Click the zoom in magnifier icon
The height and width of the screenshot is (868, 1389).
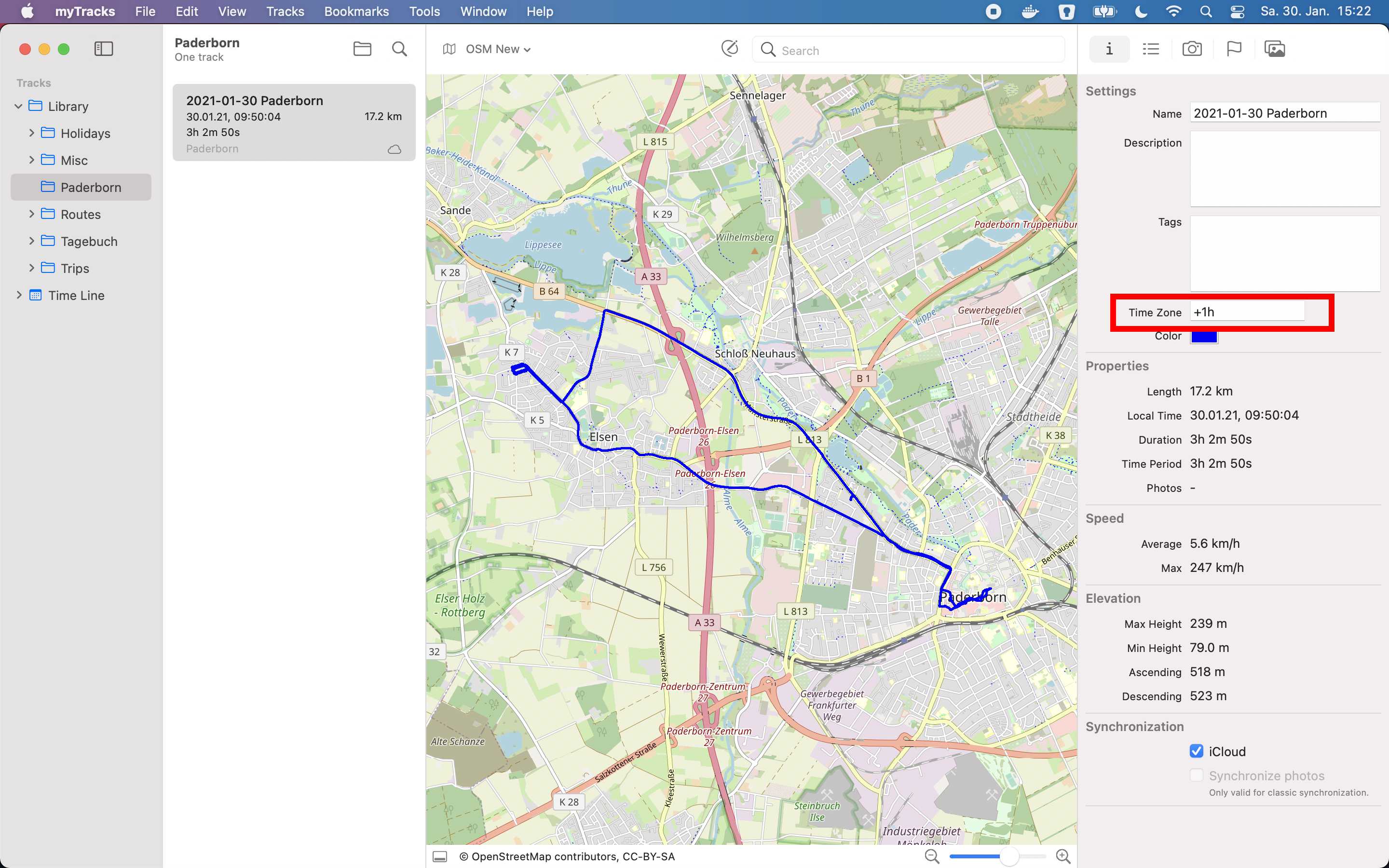point(1063,856)
